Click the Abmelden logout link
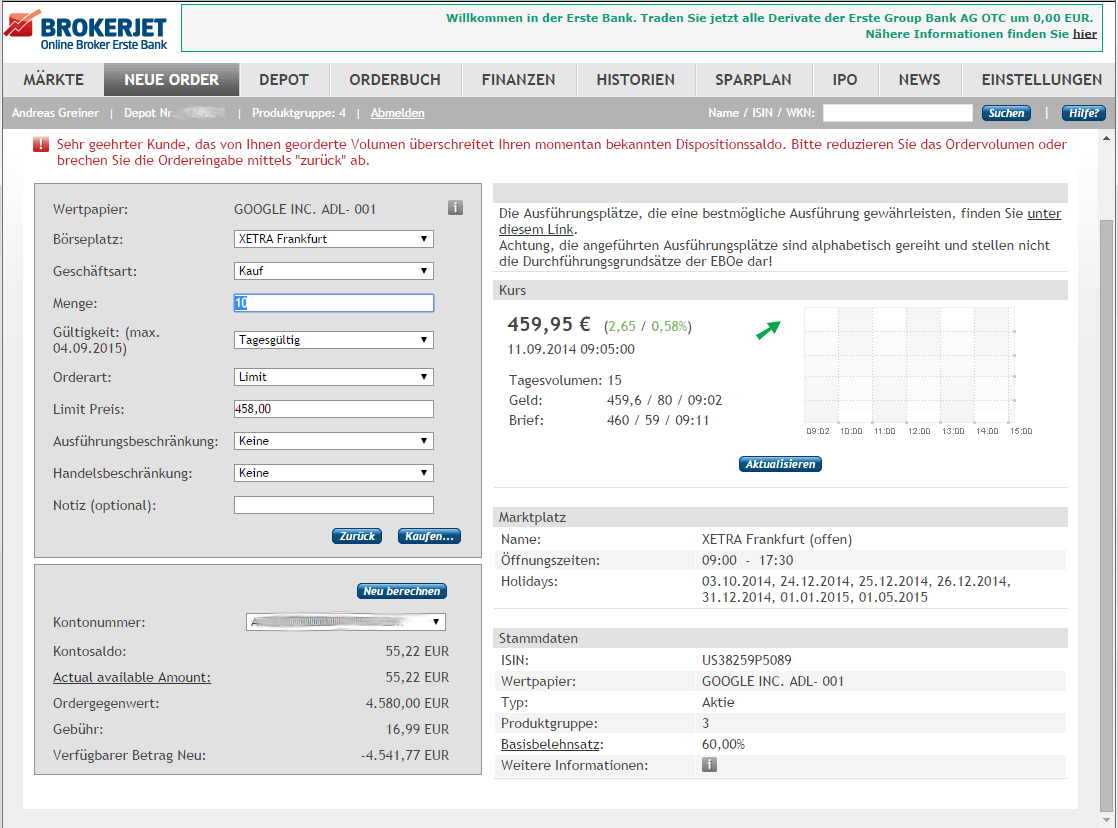This screenshot has height=828, width=1118. pyautogui.click(x=397, y=113)
